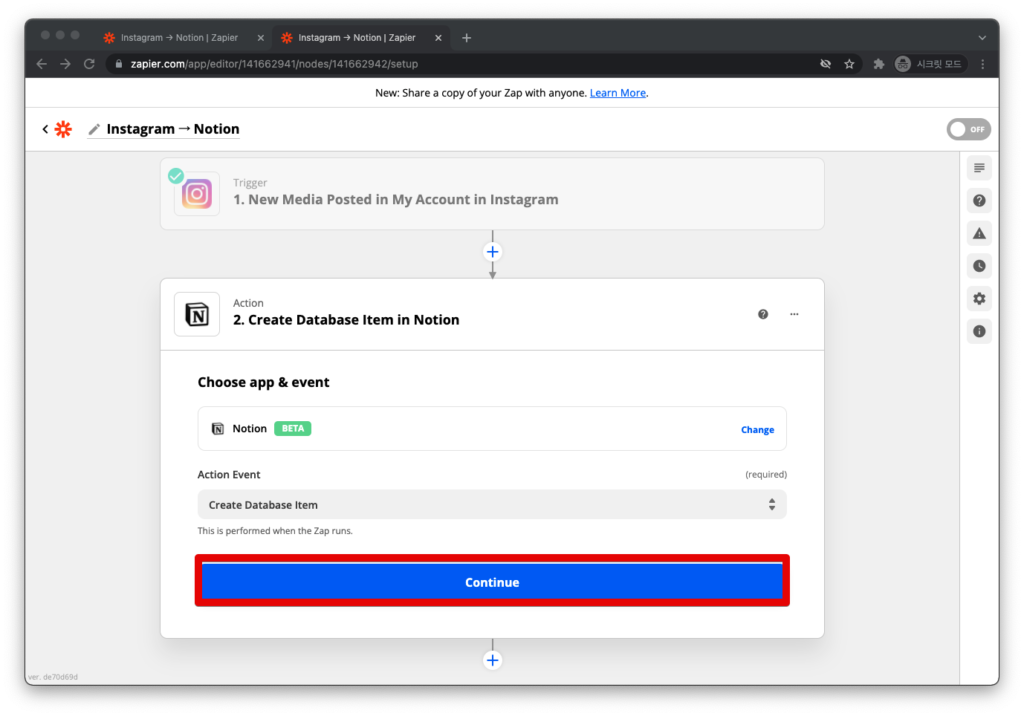Screen dimensions: 1024x716
Task: Open the Zap outline sidebar icon
Action: pyautogui.click(x=979, y=168)
